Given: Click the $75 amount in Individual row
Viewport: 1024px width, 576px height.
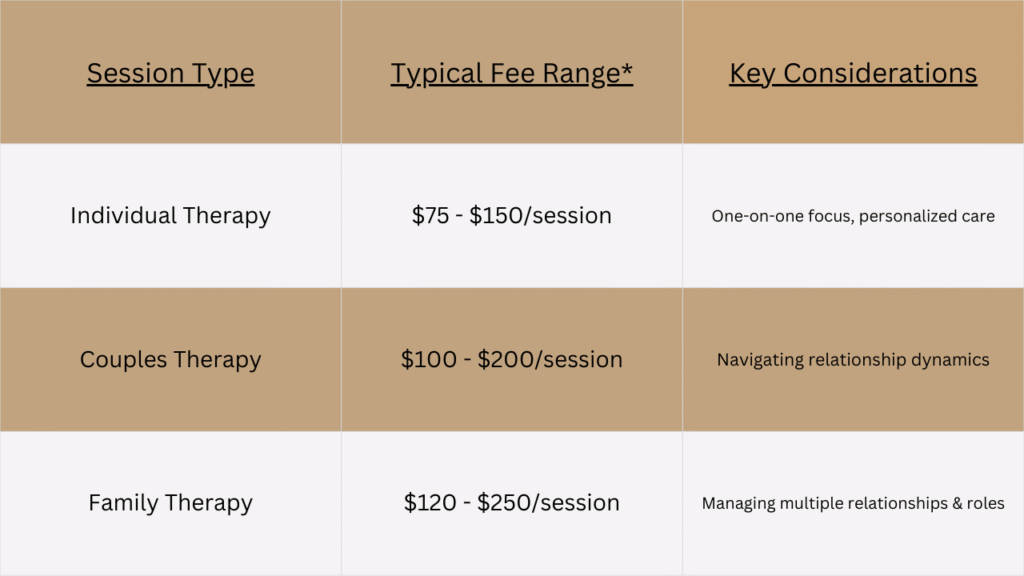Looking at the screenshot, I should click(x=430, y=216).
